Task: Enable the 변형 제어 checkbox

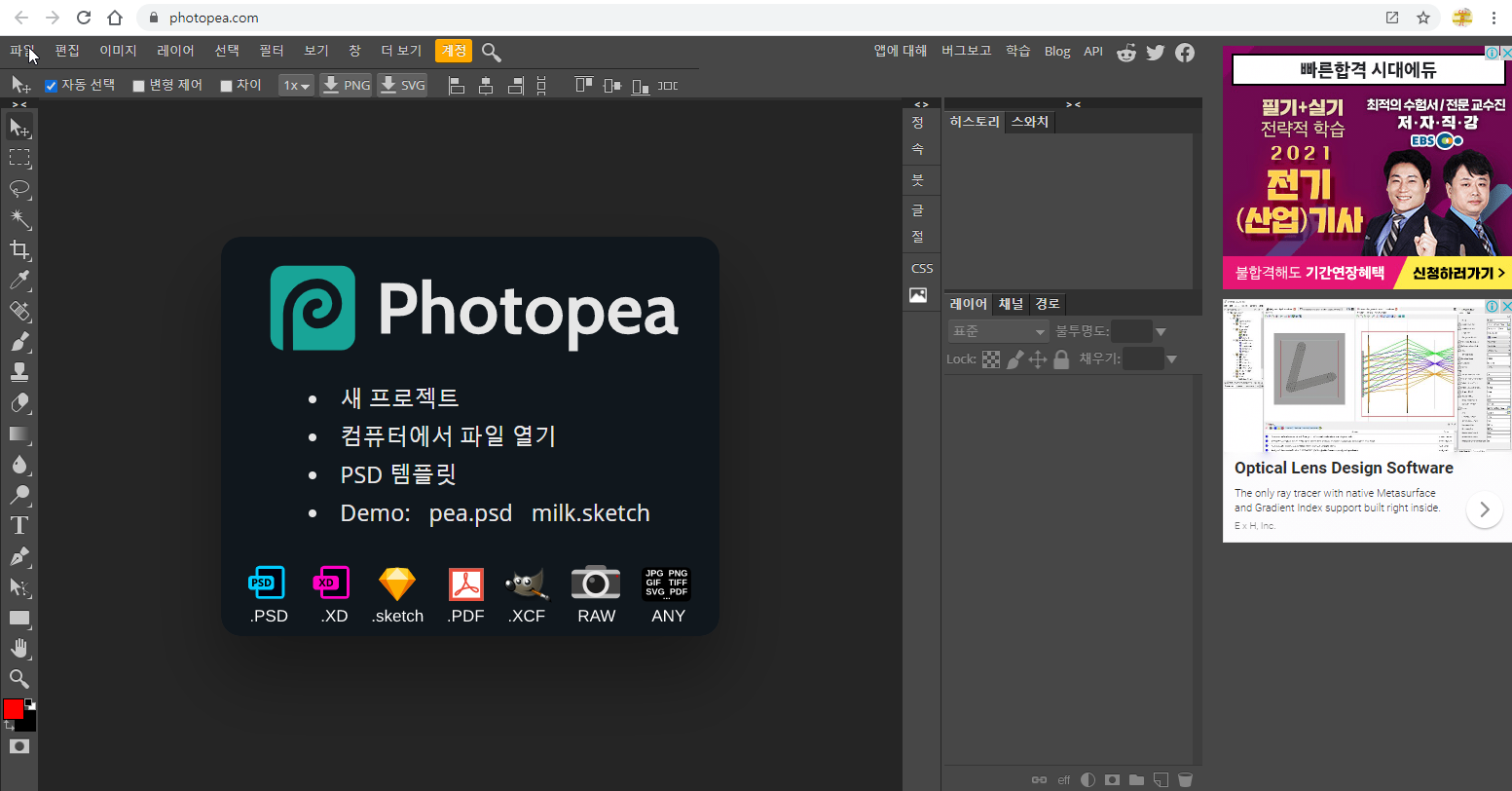Action: point(138,86)
